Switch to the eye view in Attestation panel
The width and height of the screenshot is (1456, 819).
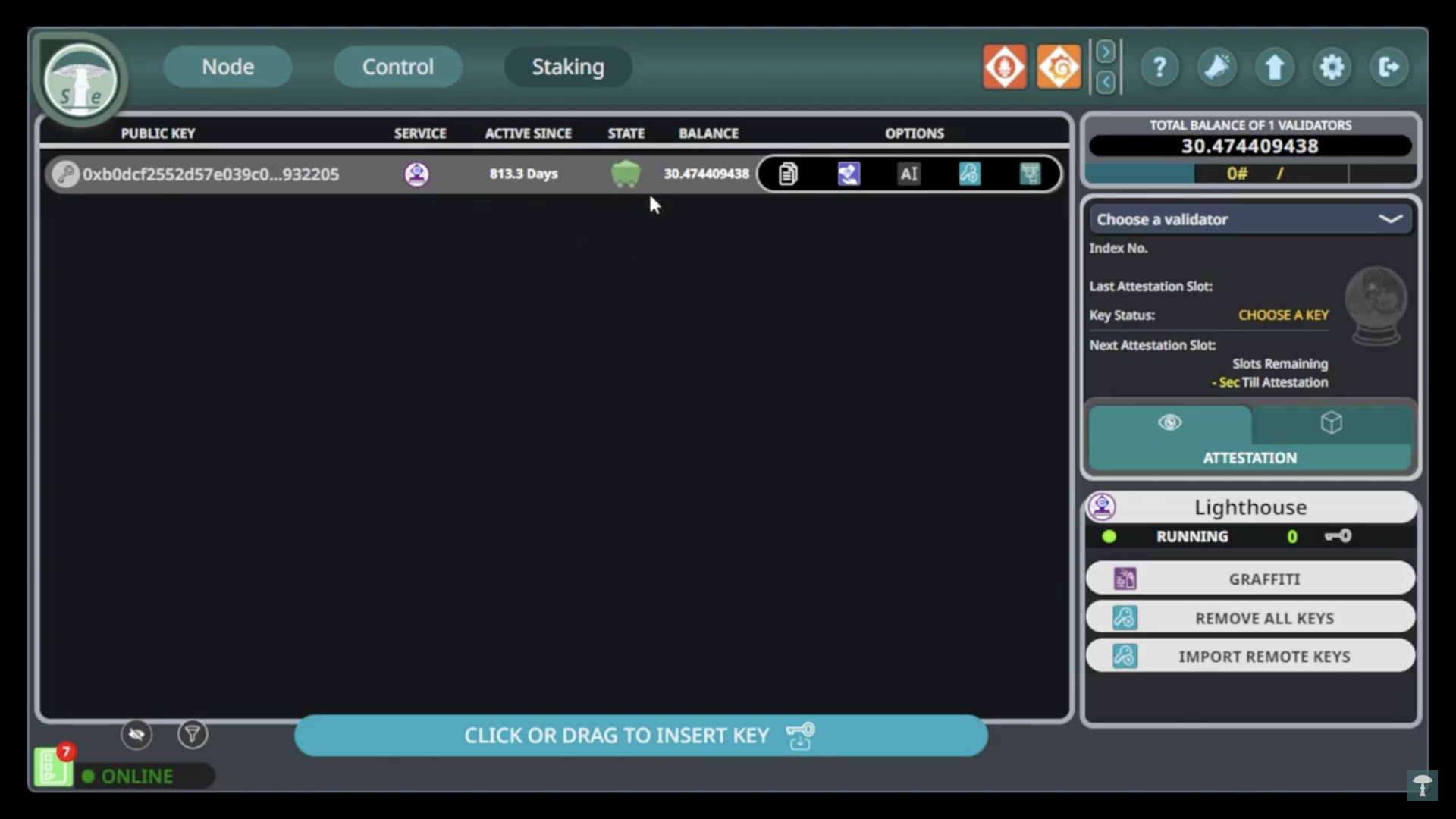pos(1169,422)
